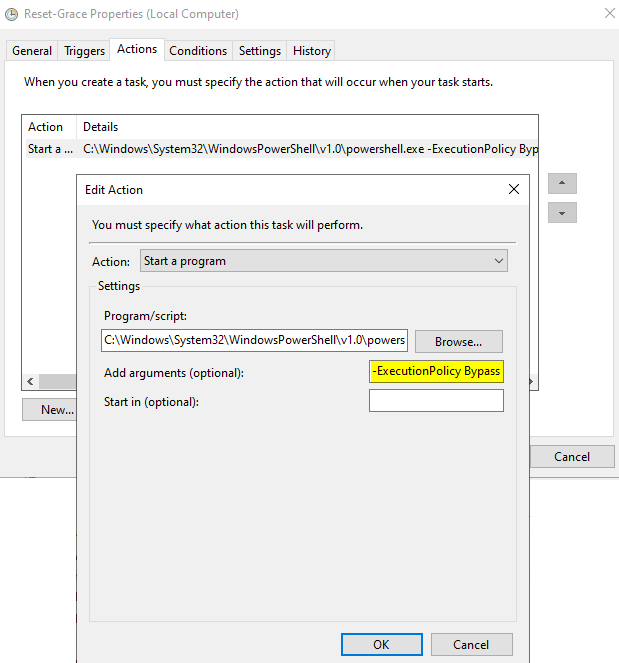
Task: Click the move action up arrow button
Action: [562, 184]
